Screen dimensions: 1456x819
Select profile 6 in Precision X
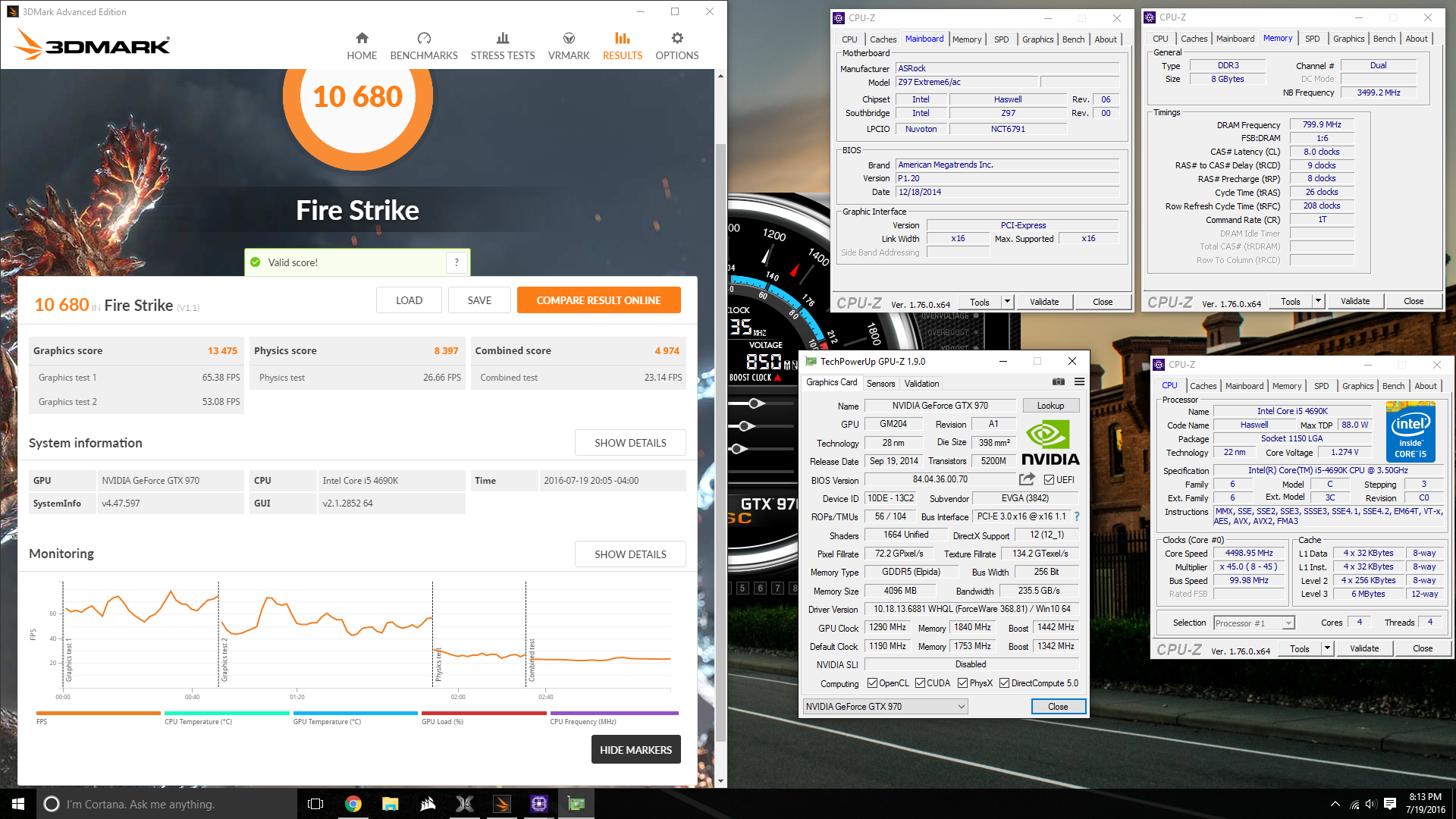tap(760, 588)
